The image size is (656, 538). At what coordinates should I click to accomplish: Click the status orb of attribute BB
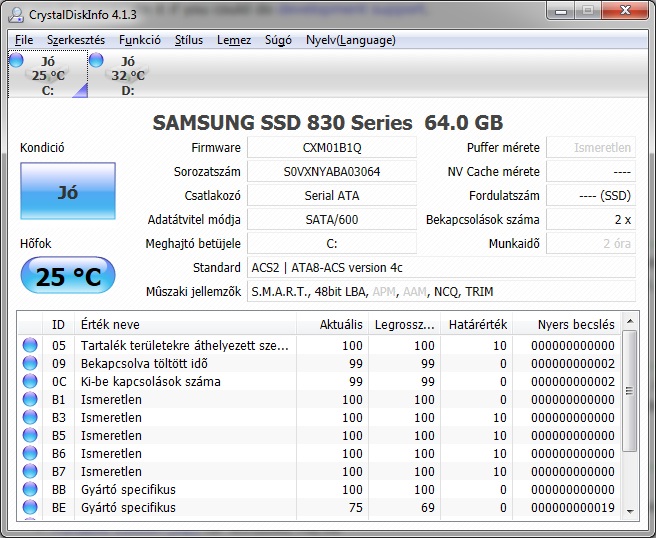coord(30,489)
